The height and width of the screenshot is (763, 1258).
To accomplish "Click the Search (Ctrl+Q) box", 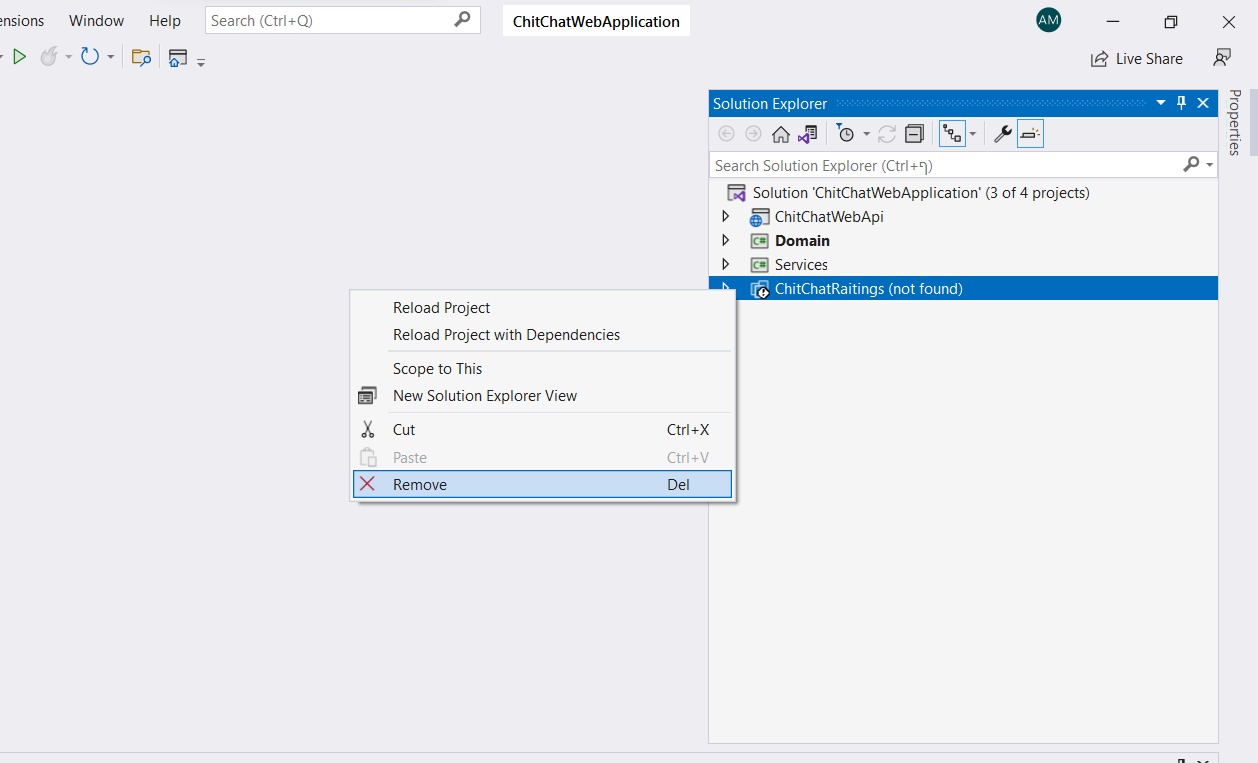I will coord(343,20).
